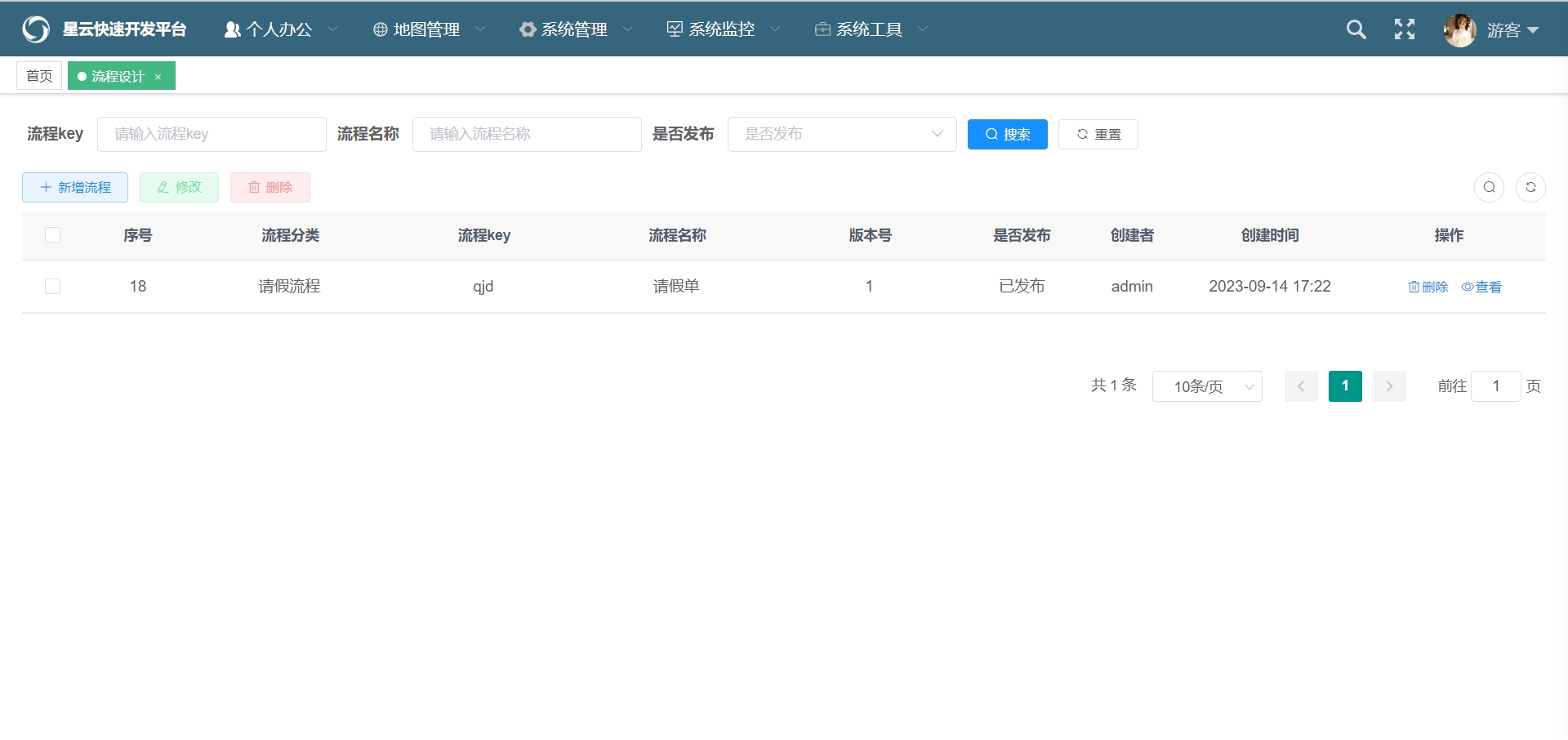The width and height of the screenshot is (1568, 740).
Task: Switch to the 首页 tab
Action: tap(39, 76)
